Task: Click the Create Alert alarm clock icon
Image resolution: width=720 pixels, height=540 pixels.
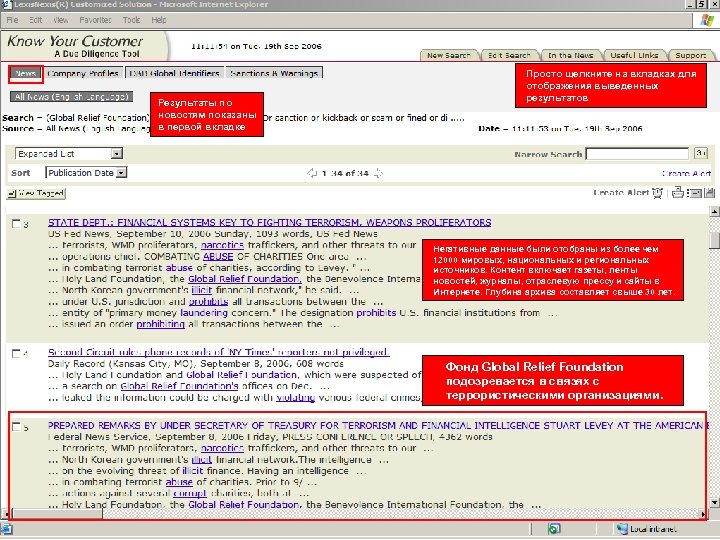Action: tap(658, 193)
